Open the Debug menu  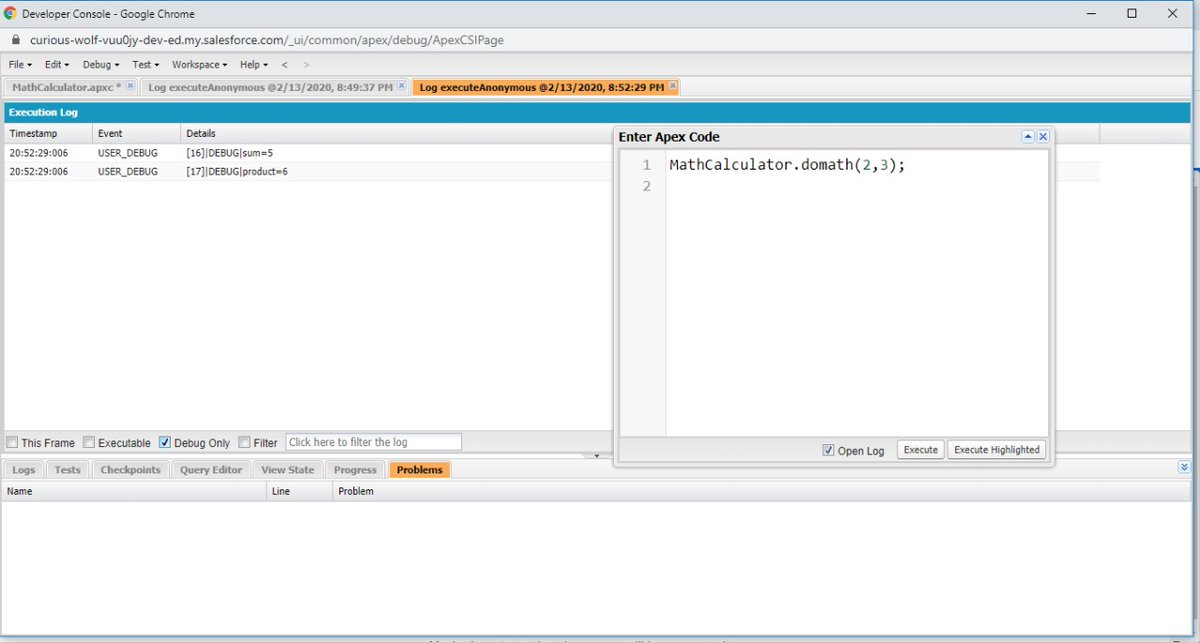coord(101,65)
